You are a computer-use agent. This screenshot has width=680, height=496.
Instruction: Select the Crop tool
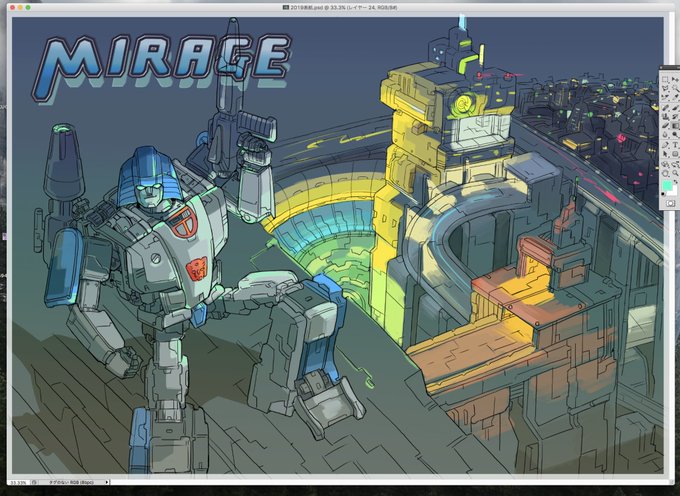coord(665,96)
